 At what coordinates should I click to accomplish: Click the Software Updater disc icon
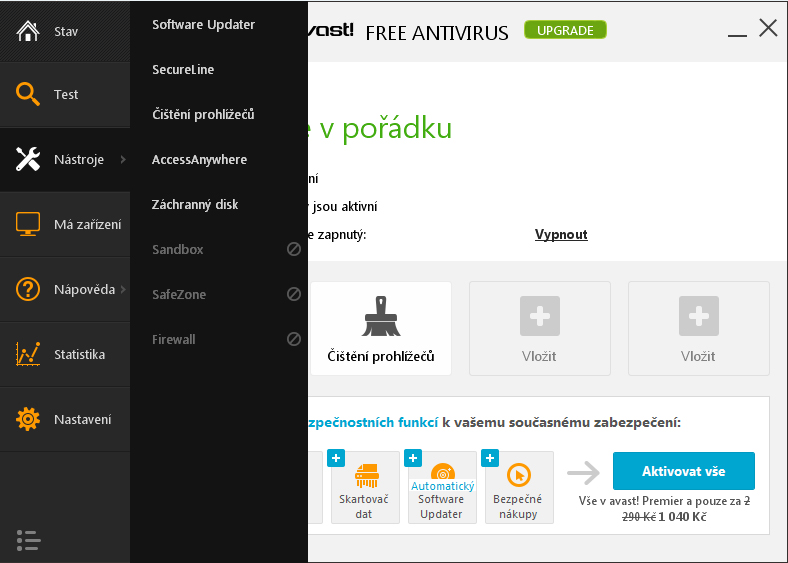pos(443,471)
